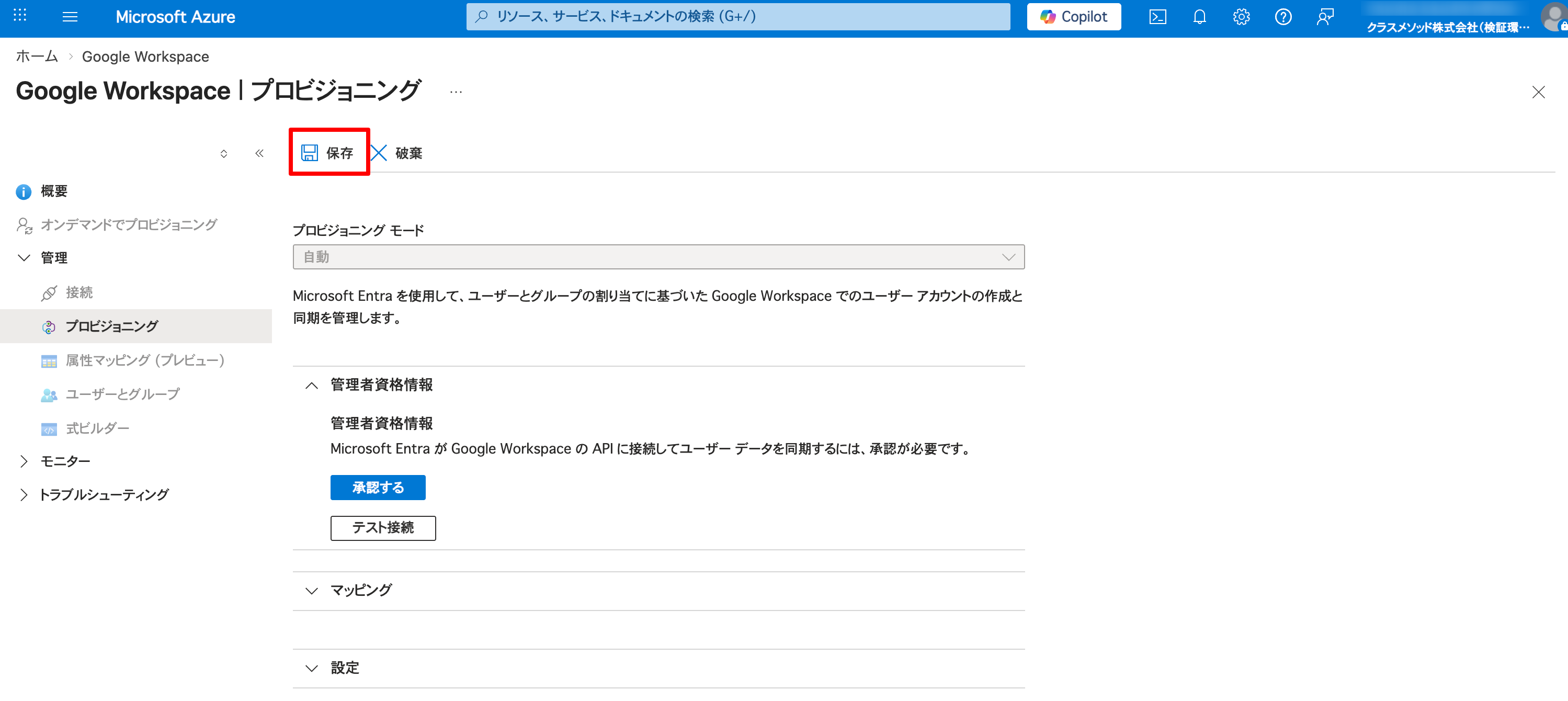Launch Copilot from the top bar

pos(1073,16)
